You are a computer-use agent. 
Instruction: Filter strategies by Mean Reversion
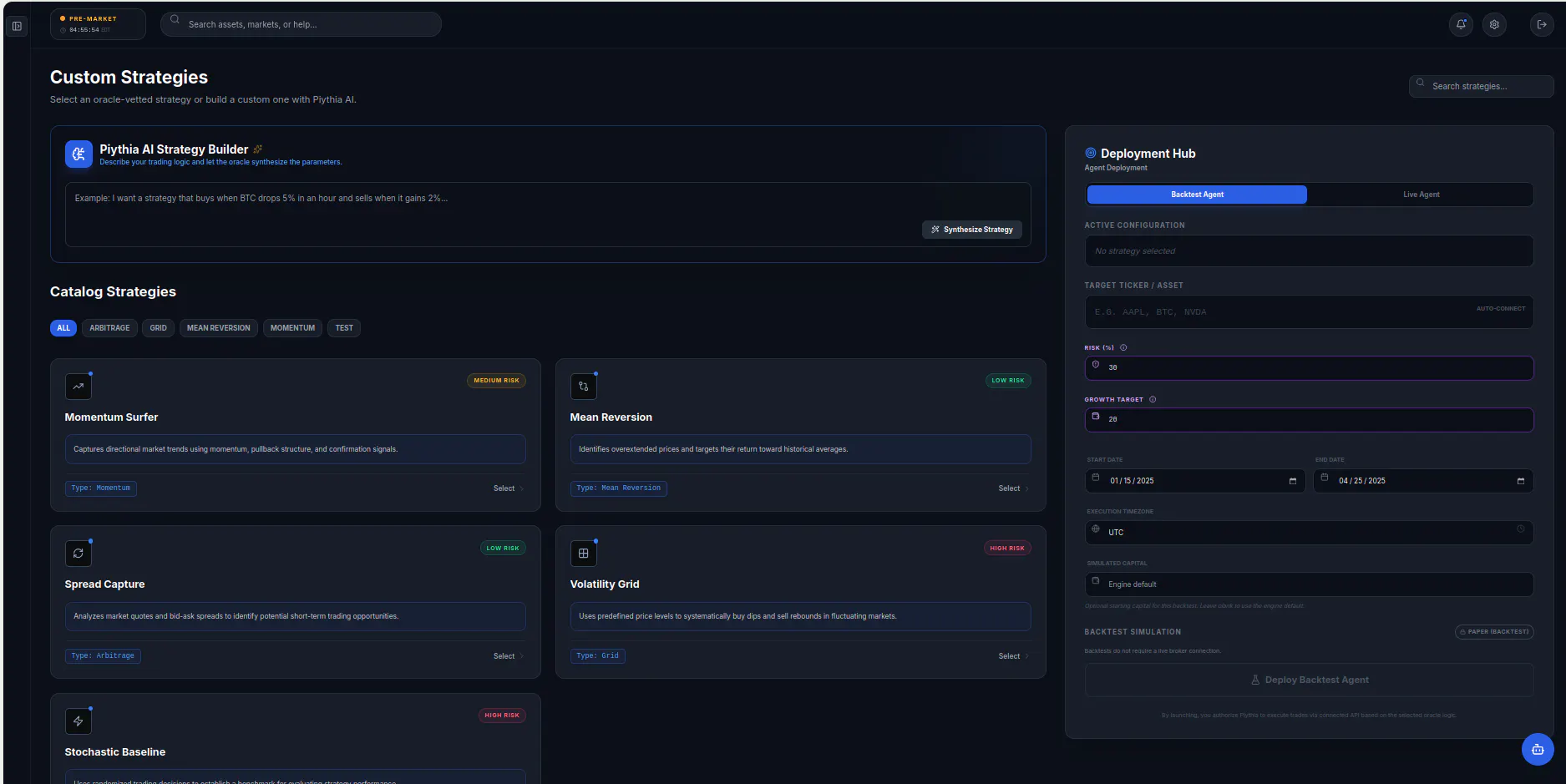[219, 328]
